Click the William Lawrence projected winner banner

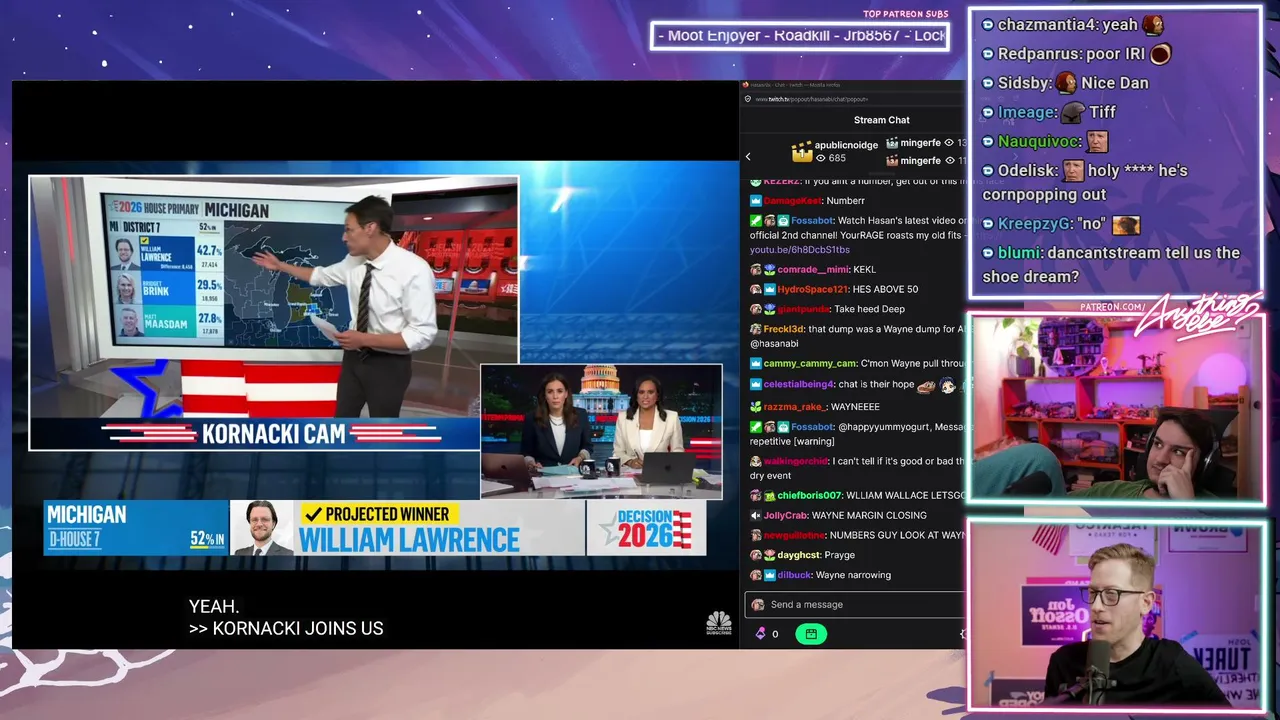pos(408,528)
